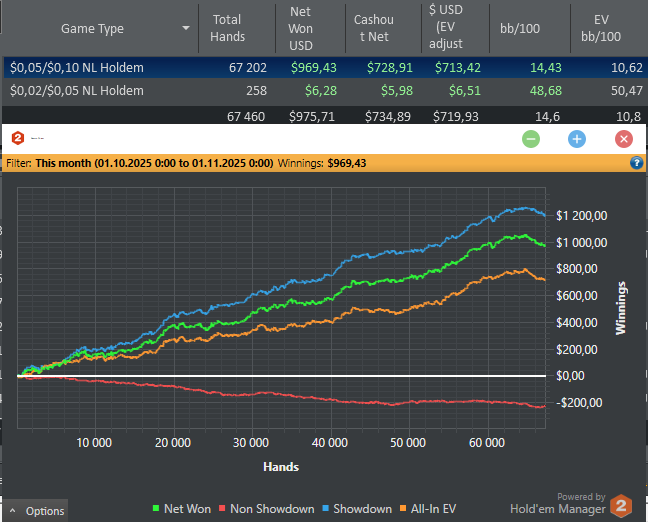
Task: Close the graph with red X button
Action: point(624,139)
